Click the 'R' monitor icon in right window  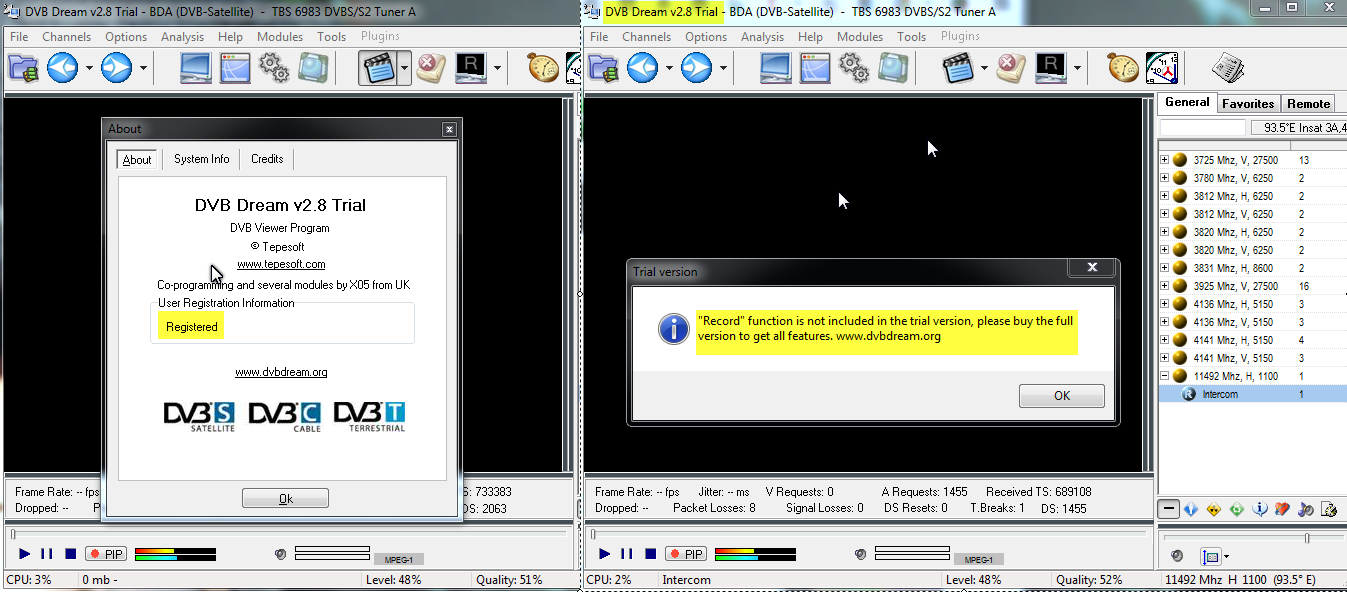(x=1051, y=68)
